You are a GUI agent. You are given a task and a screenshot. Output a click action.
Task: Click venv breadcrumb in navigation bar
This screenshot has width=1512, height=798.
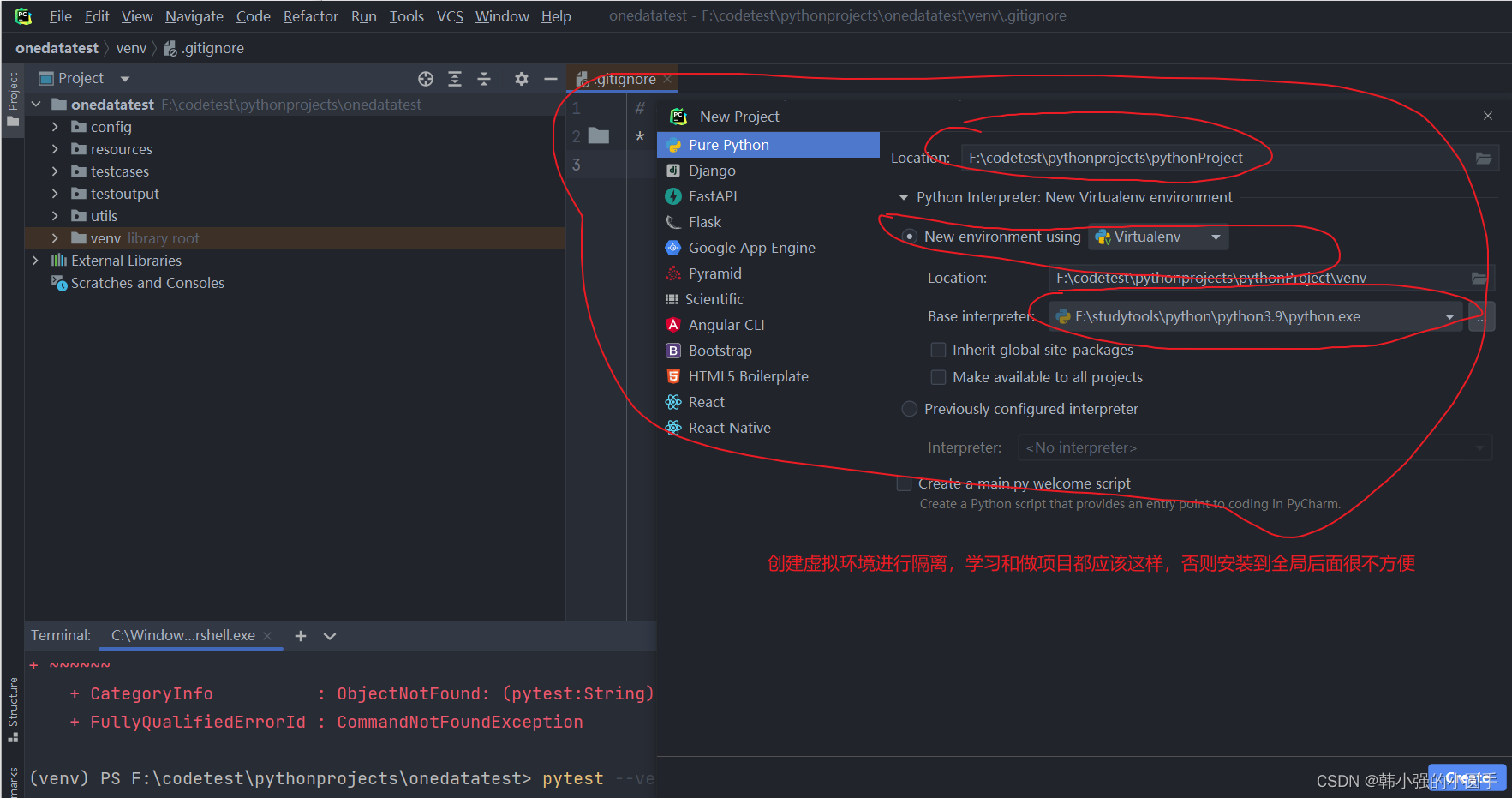click(x=131, y=48)
